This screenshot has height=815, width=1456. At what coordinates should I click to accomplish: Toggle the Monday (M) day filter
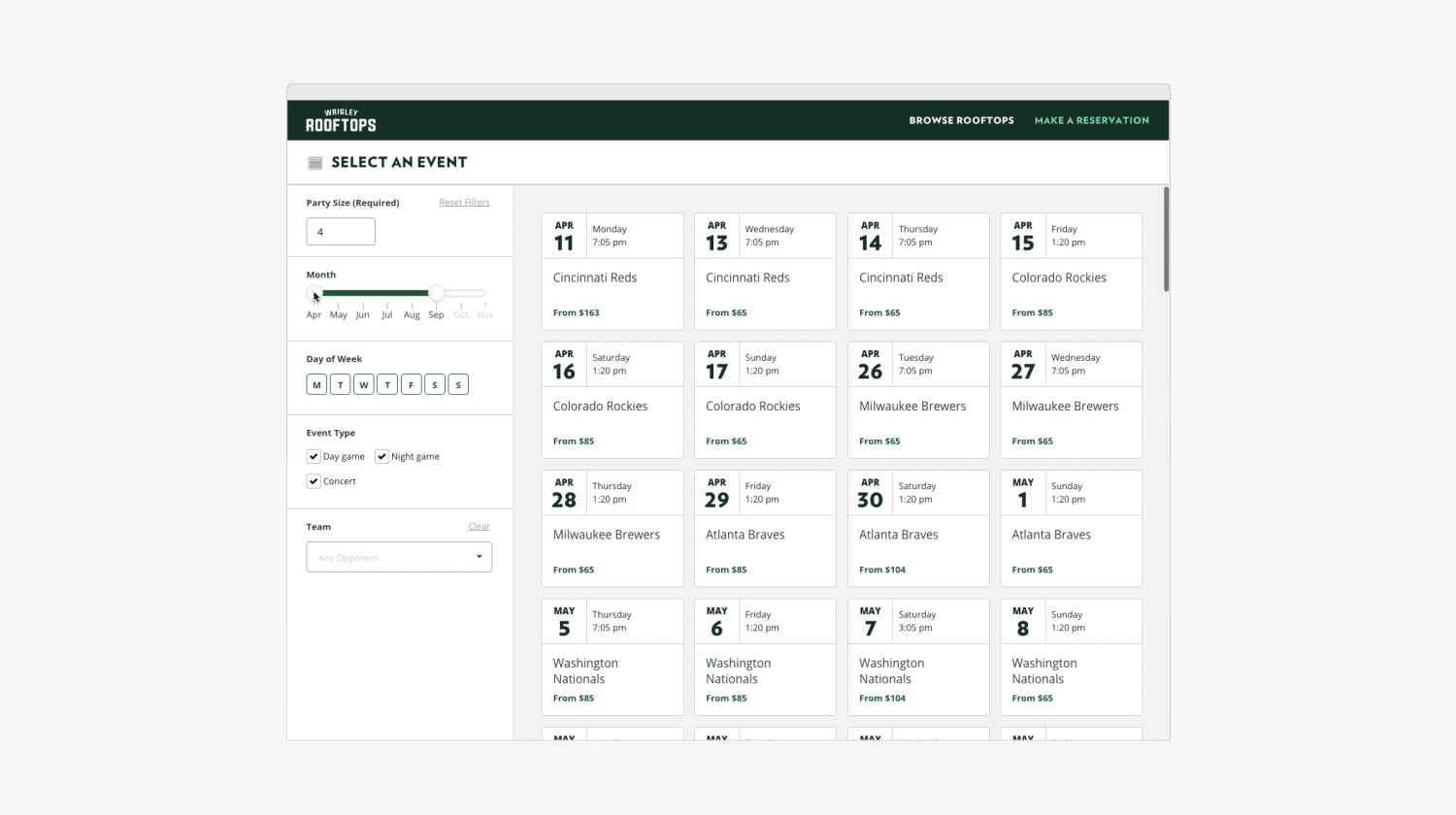click(316, 385)
